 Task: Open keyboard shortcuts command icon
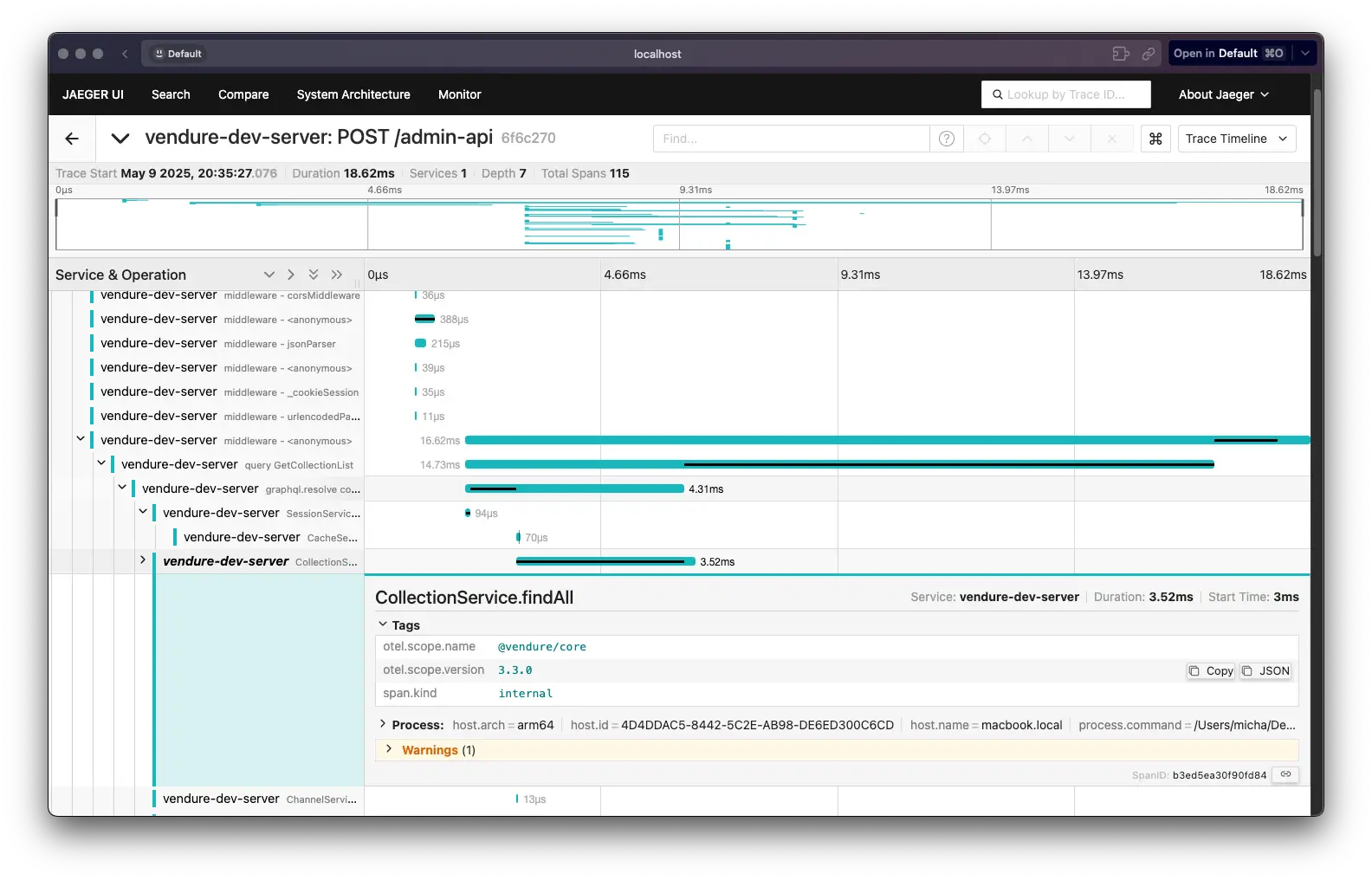point(1155,139)
